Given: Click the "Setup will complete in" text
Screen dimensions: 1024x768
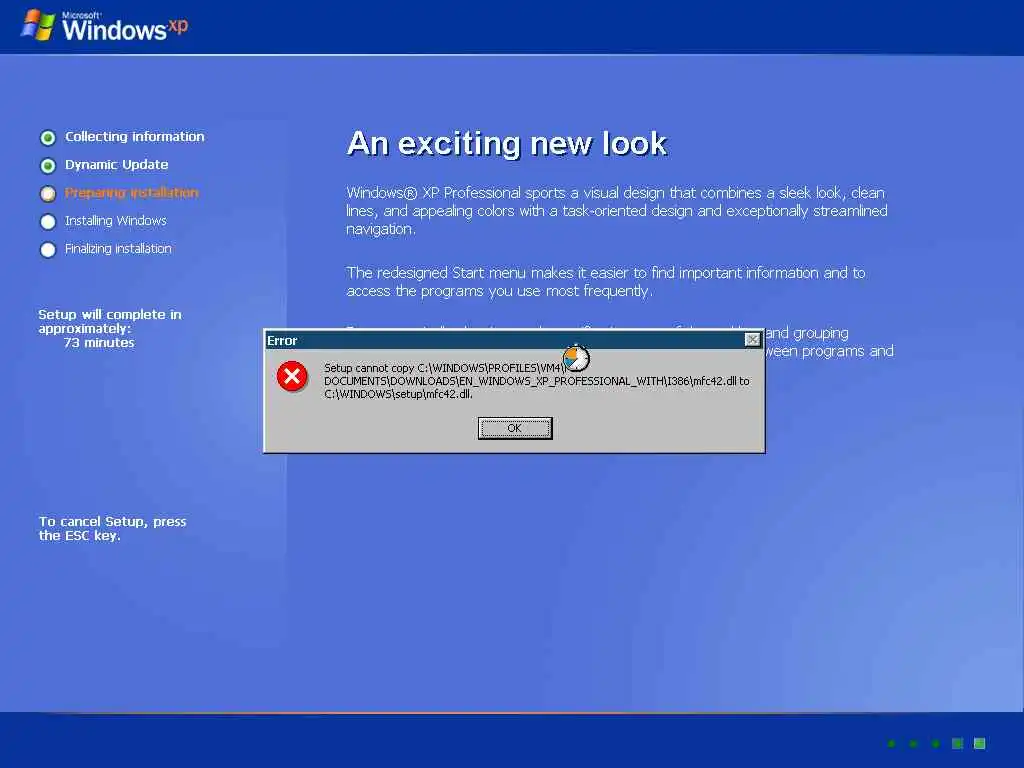Looking at the screenshot, I should pos(110,315).
